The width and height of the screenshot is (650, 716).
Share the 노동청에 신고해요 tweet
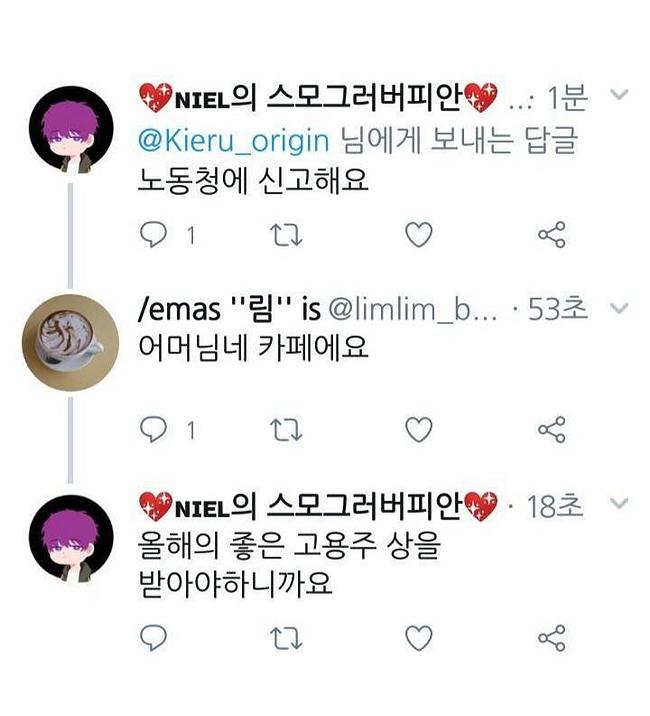[552, 235]
